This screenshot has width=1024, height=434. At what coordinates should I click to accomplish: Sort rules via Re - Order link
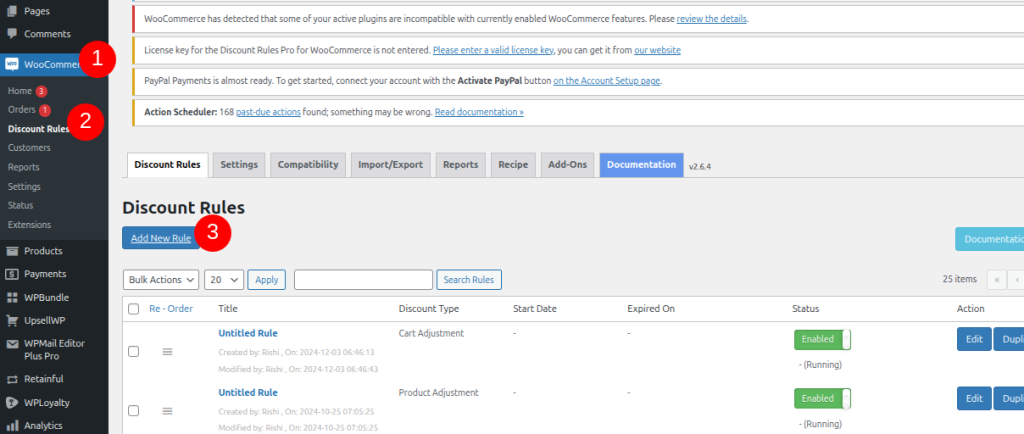pos(171,309)
